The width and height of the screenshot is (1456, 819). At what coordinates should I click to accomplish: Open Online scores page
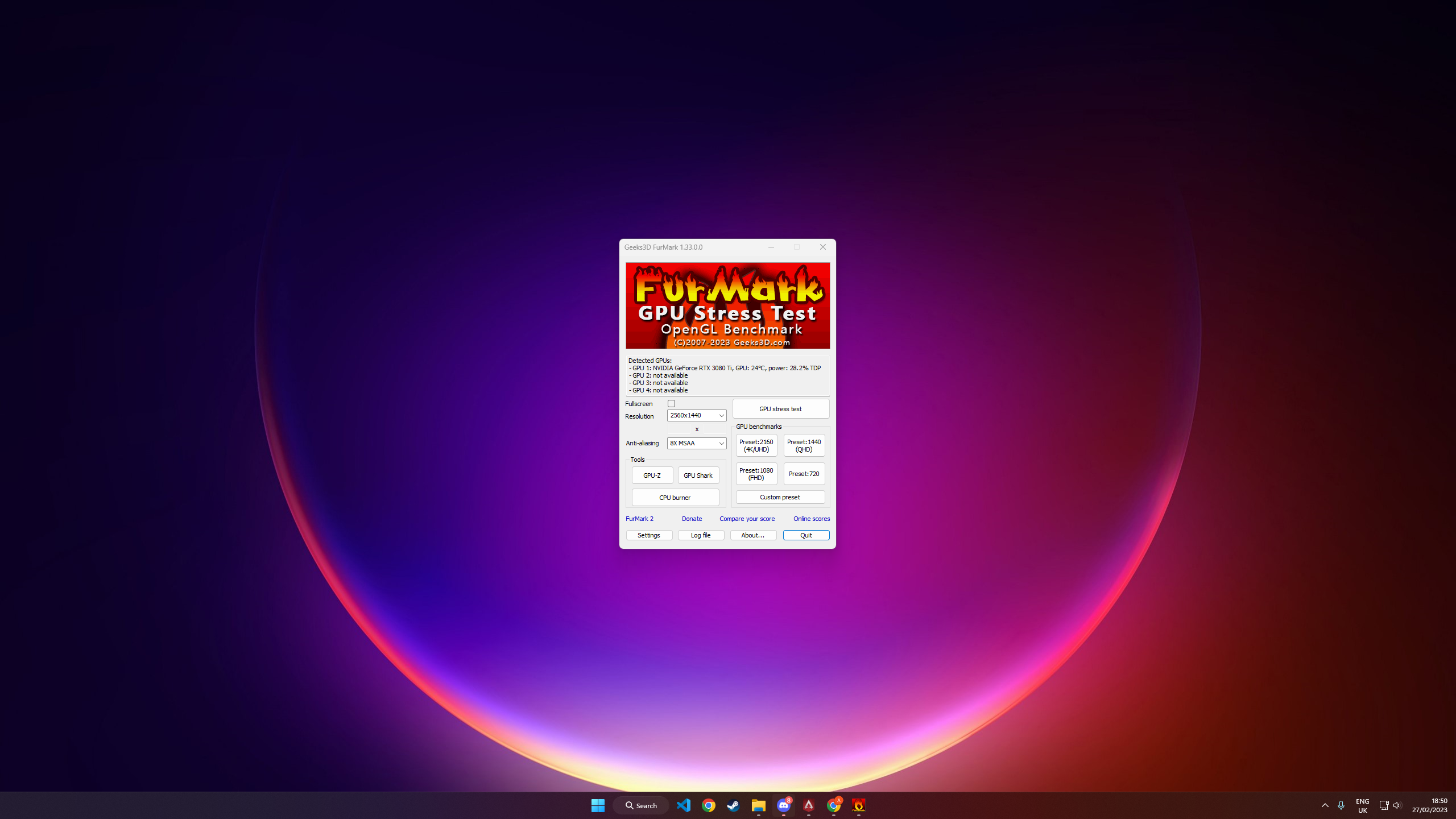811,518
